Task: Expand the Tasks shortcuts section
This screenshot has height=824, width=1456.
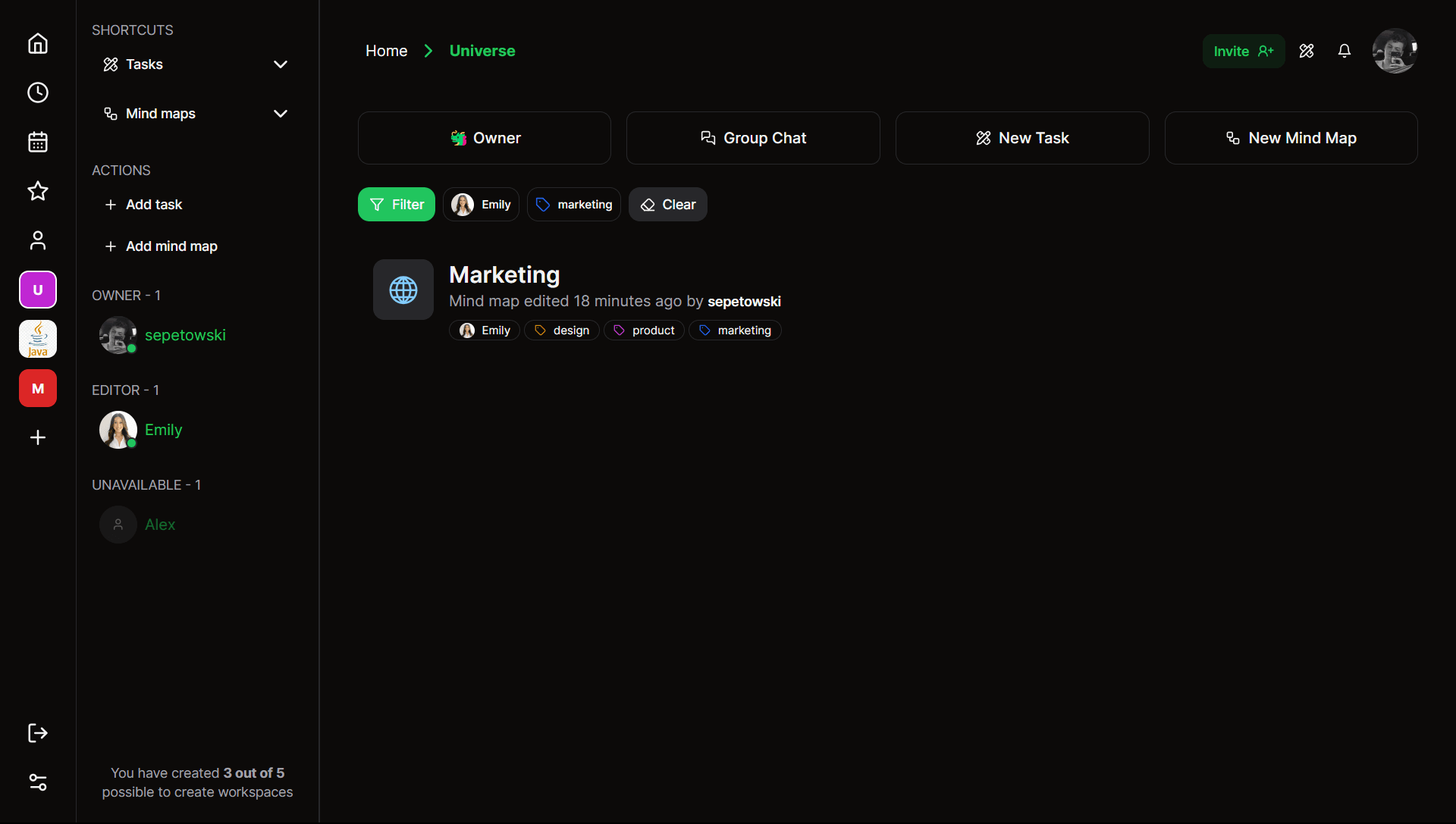Action: (x=280, y=64)
